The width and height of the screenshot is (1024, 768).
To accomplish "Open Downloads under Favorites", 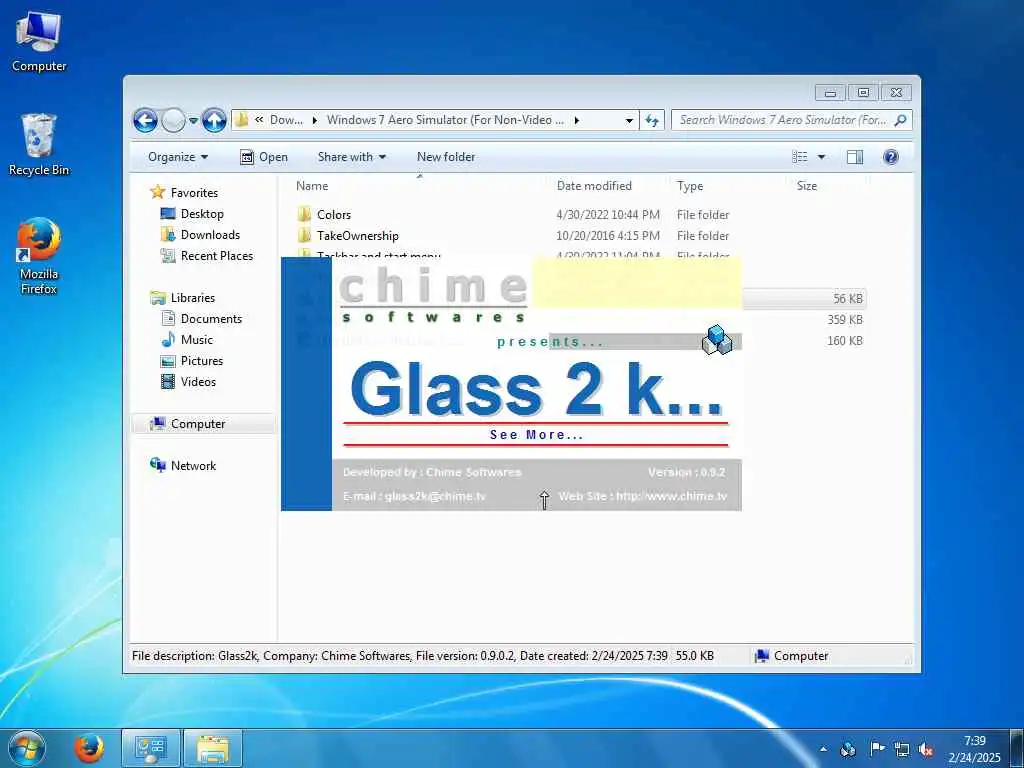I will point(210,234).
